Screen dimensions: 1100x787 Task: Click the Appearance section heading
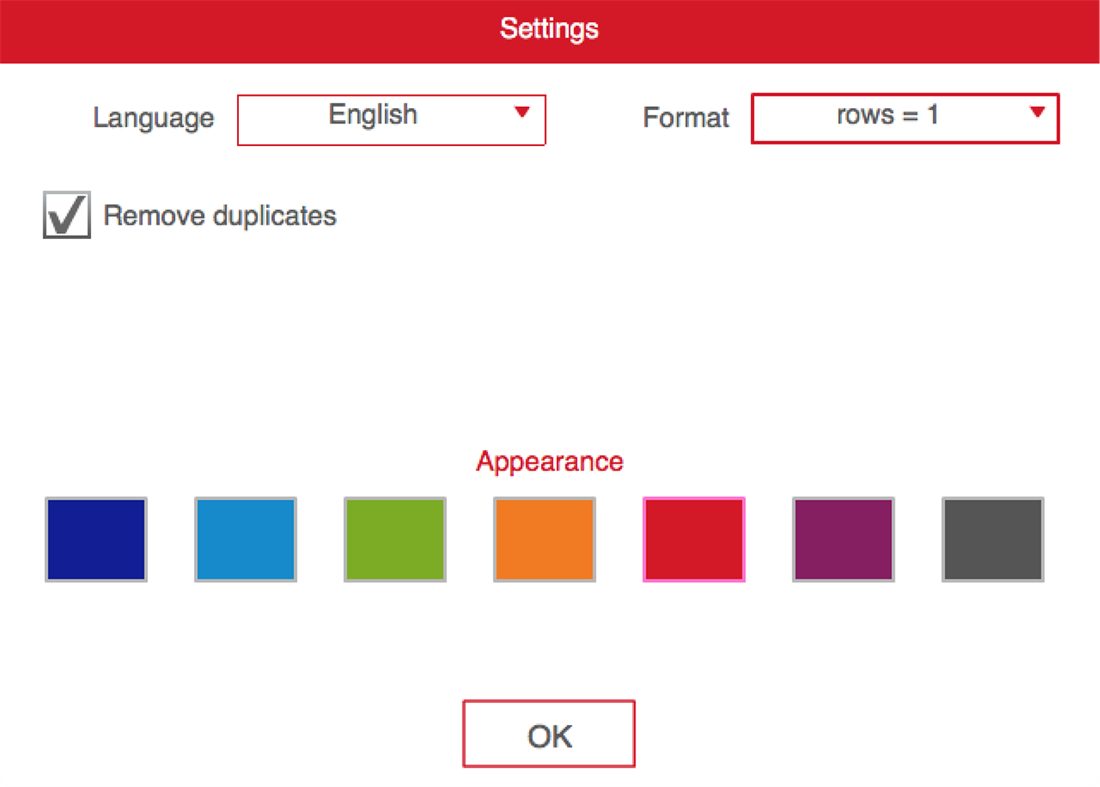tap(549, 461)
